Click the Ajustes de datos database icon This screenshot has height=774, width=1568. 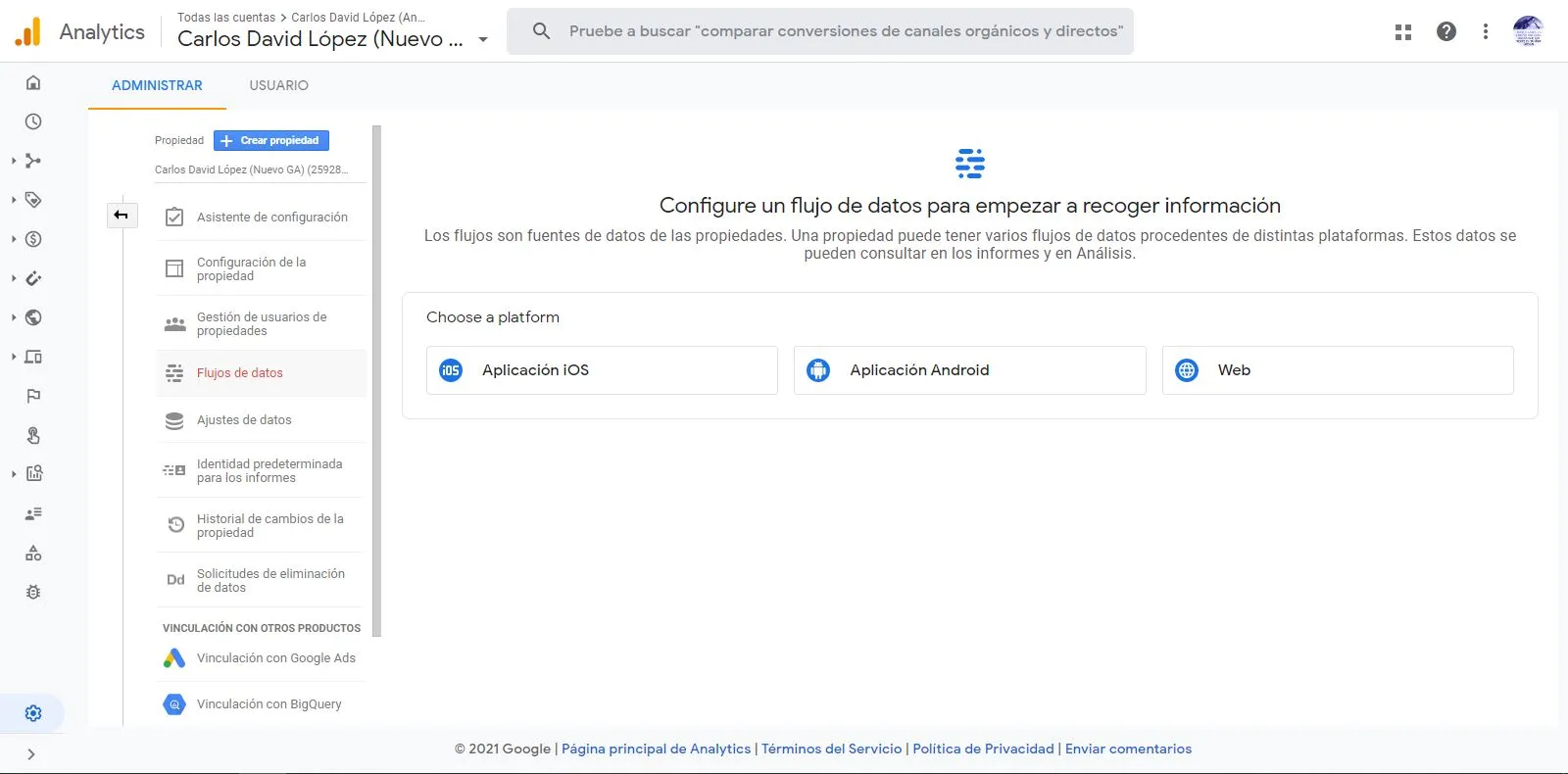174,420
